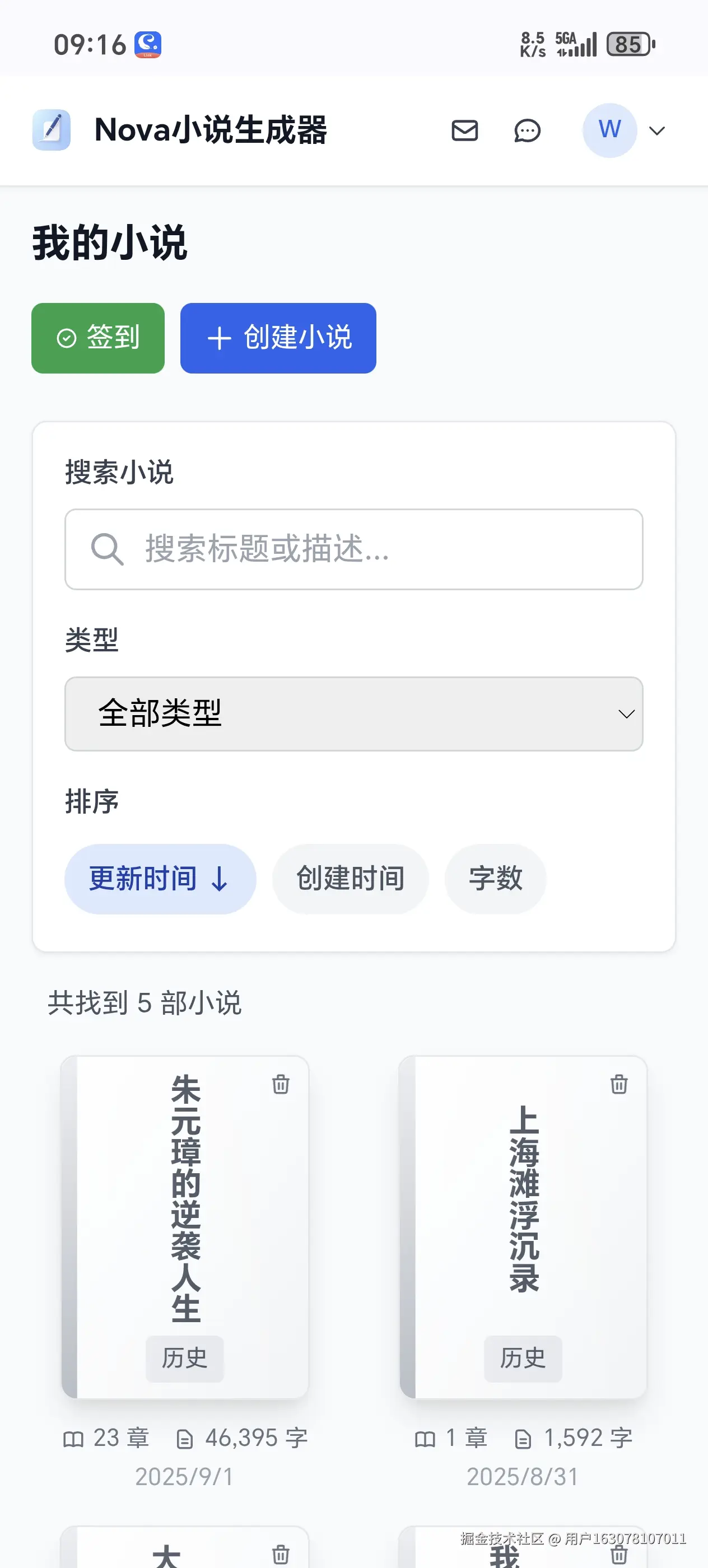Toggle sorting by 更新时间

click(x=160, y=878)
